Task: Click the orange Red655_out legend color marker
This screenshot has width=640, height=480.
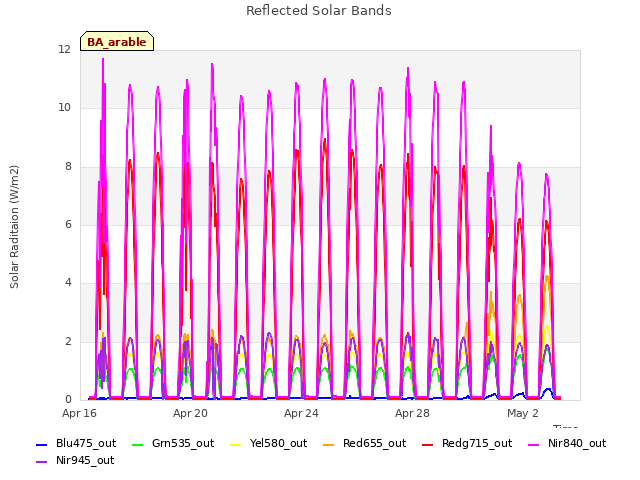Action: pyautogui.click(x=329, y=444)
